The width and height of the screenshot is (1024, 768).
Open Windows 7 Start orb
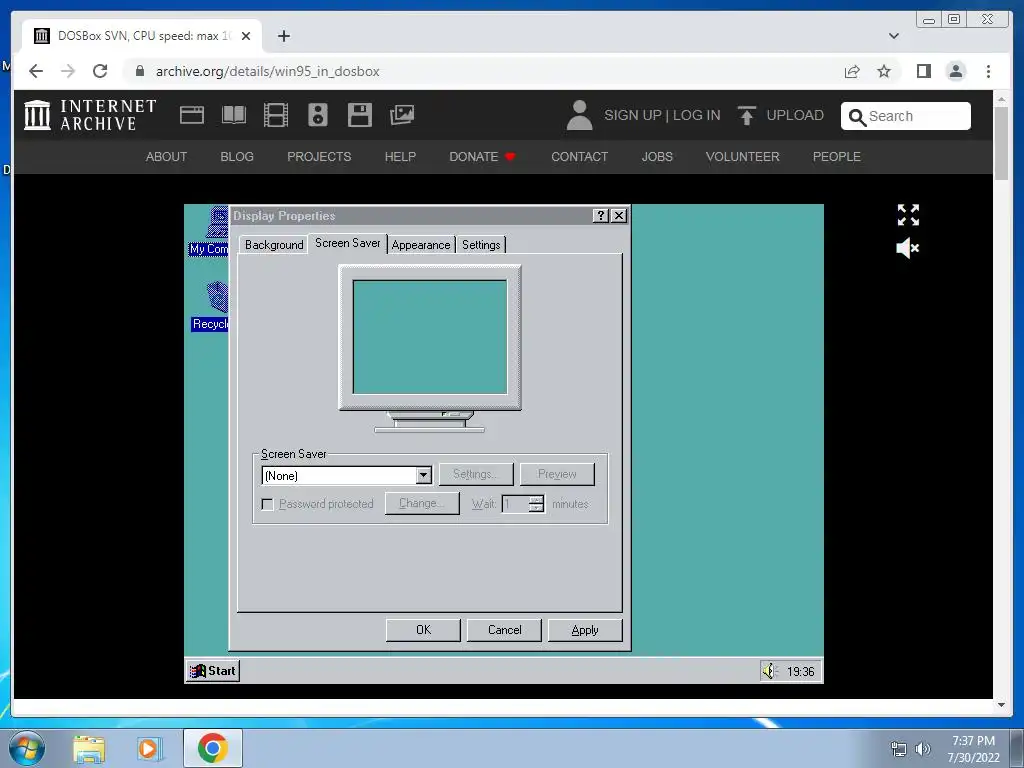27,748
